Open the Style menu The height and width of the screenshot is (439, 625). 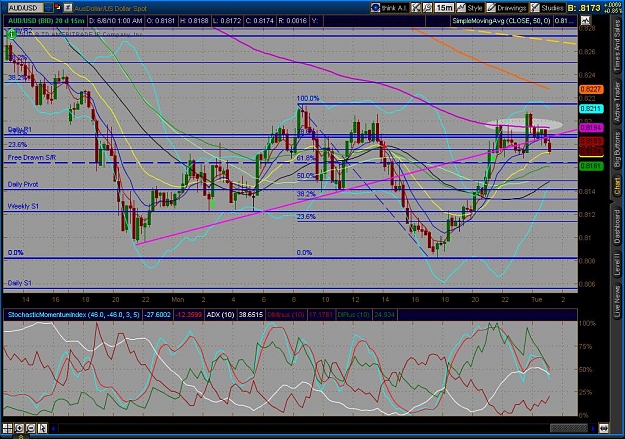(469, 8)
